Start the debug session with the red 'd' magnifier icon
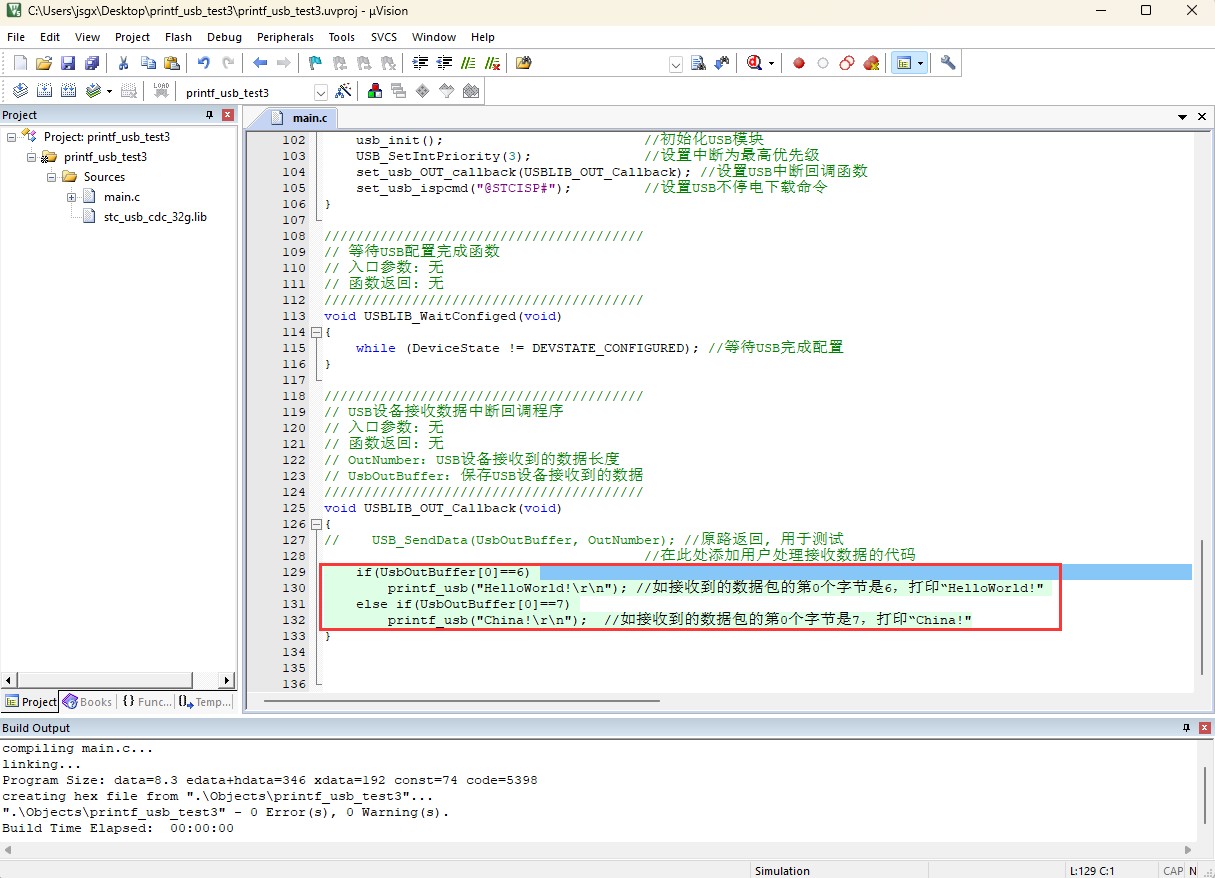Viewport: 1215px width, 878px height. pos(755,63)
